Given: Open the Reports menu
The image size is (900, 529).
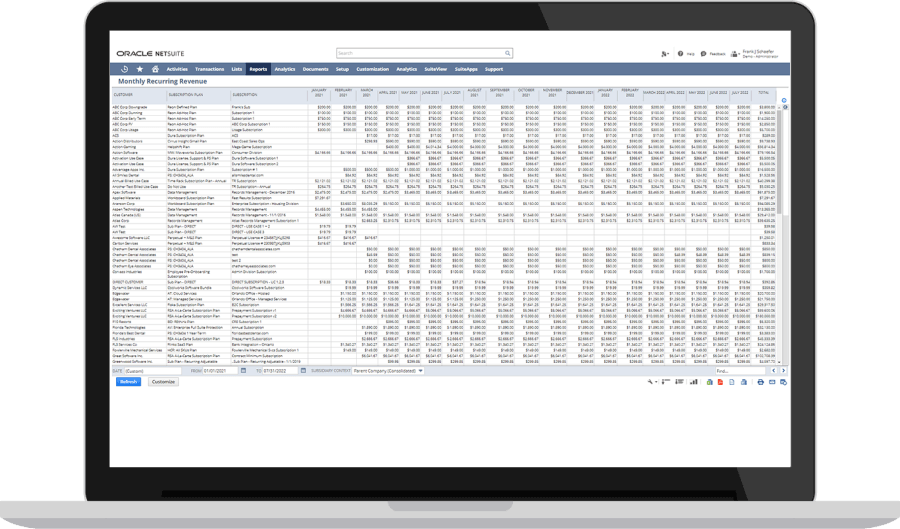Looking at the screenshot, I should tap(258, 69).
